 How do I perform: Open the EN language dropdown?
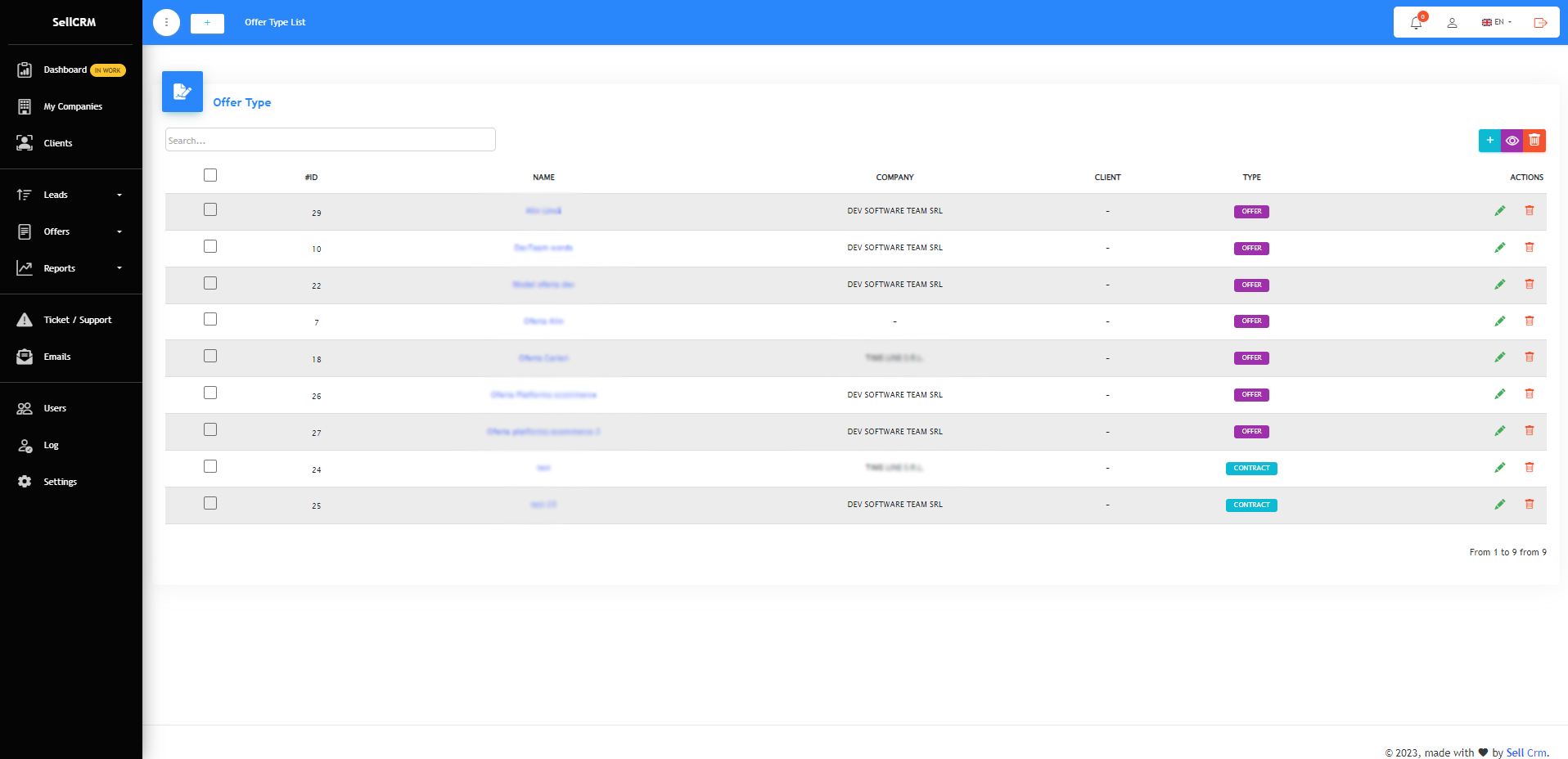1497,23
